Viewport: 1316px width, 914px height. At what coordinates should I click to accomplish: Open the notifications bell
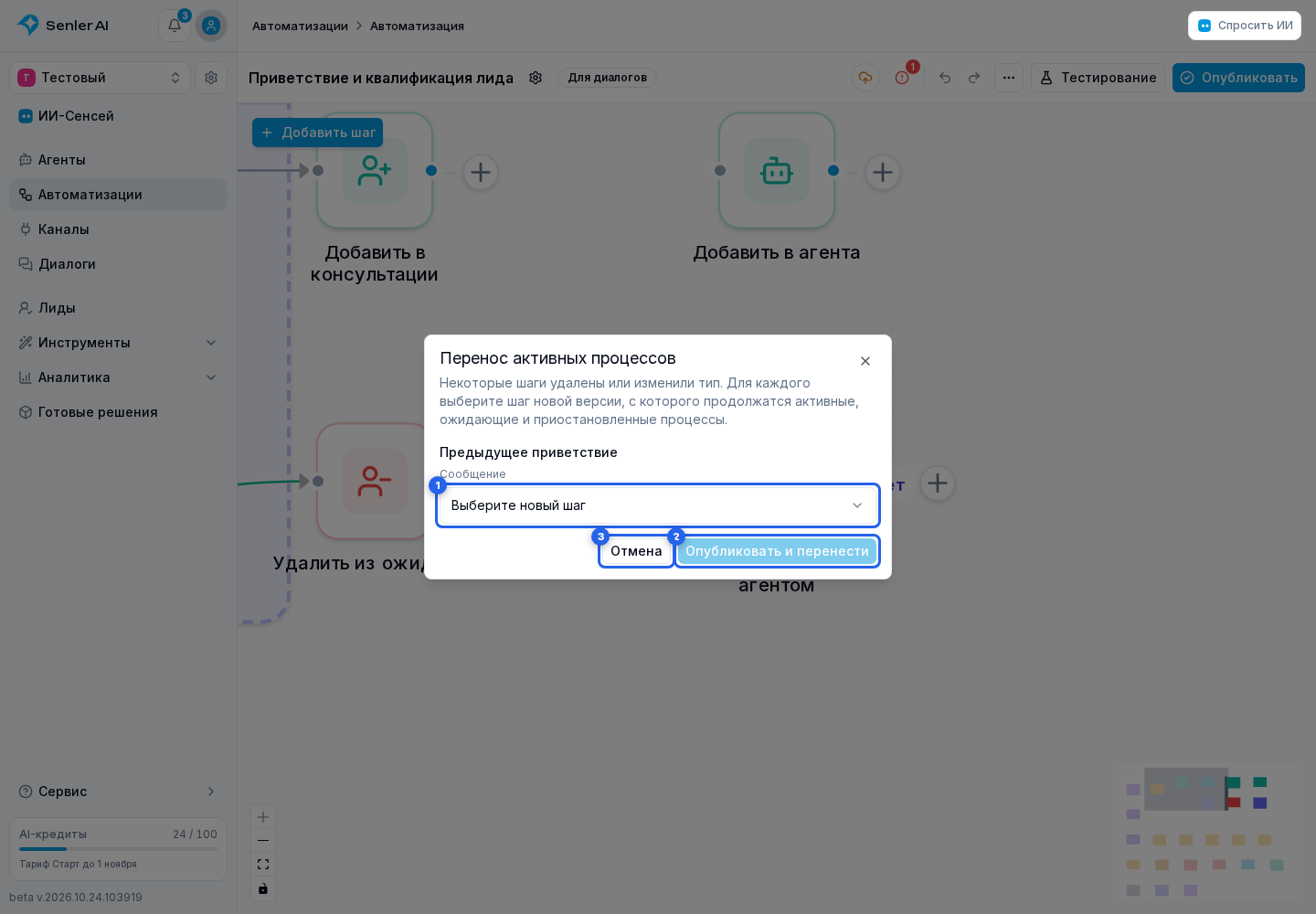click(175, 26)
